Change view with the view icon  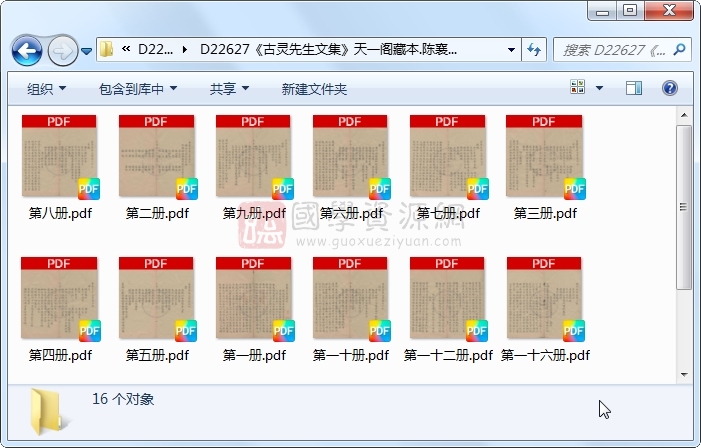(x=578, y=87)
